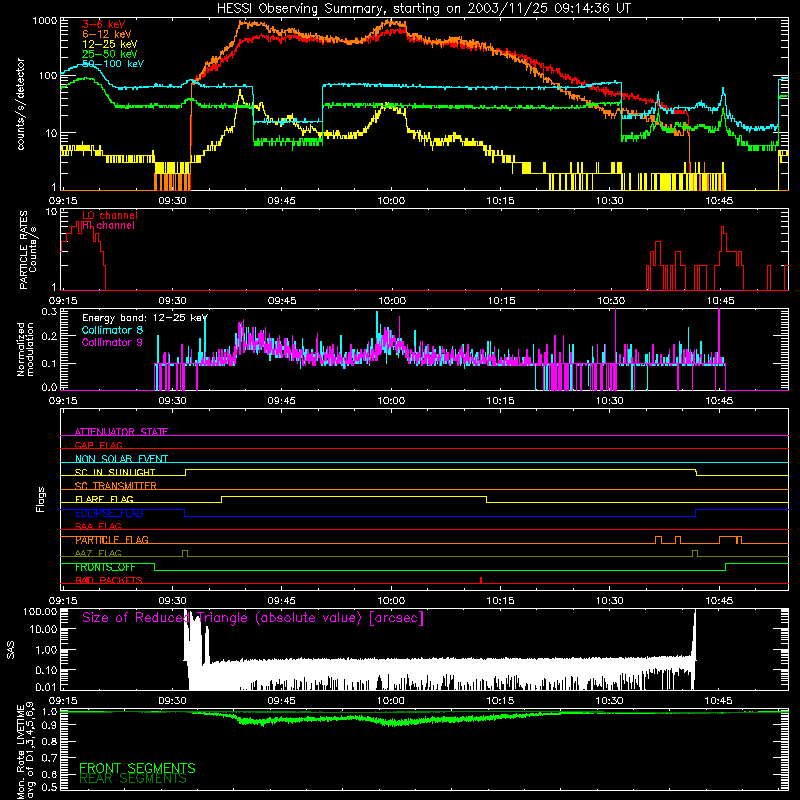800x800 pixels.
Task: Click the A47_FLAG pulse near 09:32
Action: 185,553
